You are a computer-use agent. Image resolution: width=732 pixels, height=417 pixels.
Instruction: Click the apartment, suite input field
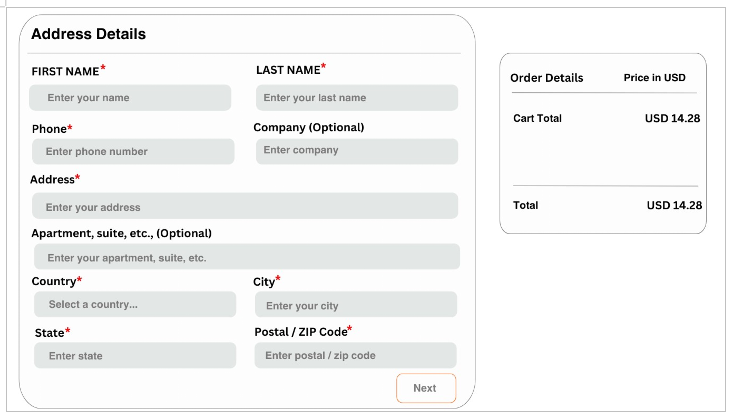click(246, 257)
